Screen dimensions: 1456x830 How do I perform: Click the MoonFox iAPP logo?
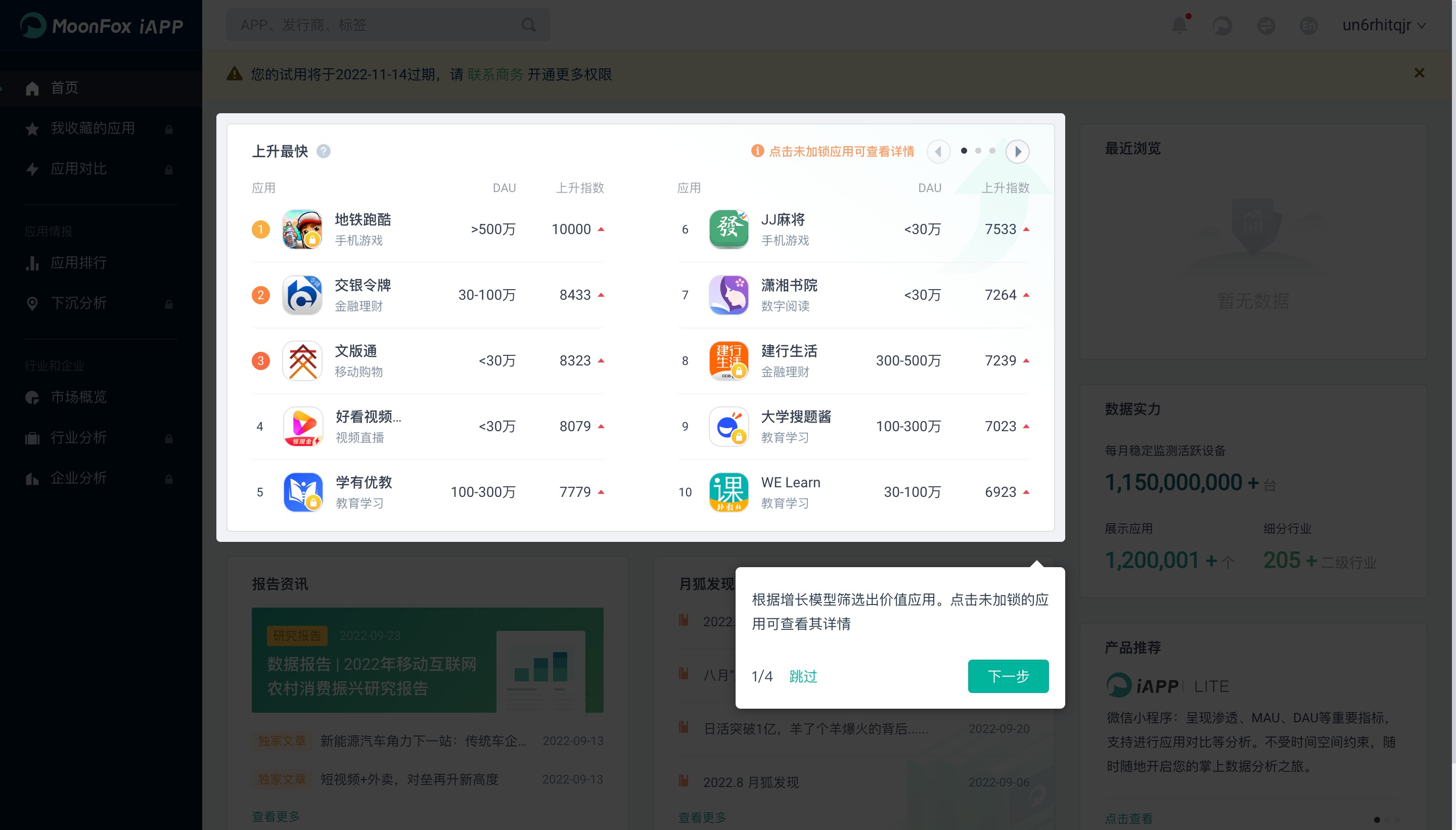pos(102,25)
